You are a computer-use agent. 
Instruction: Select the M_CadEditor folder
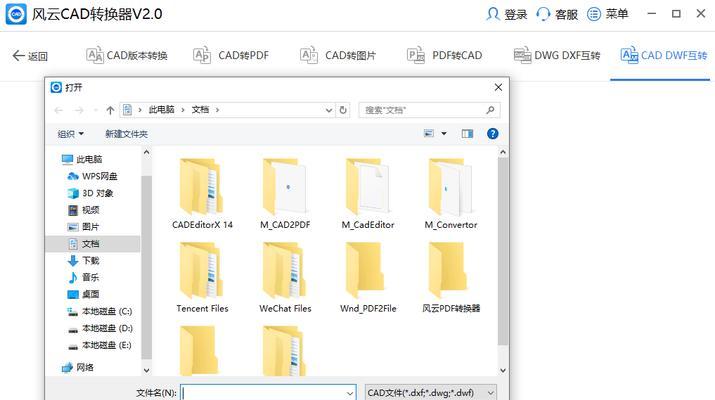click(x=368, y=193)
